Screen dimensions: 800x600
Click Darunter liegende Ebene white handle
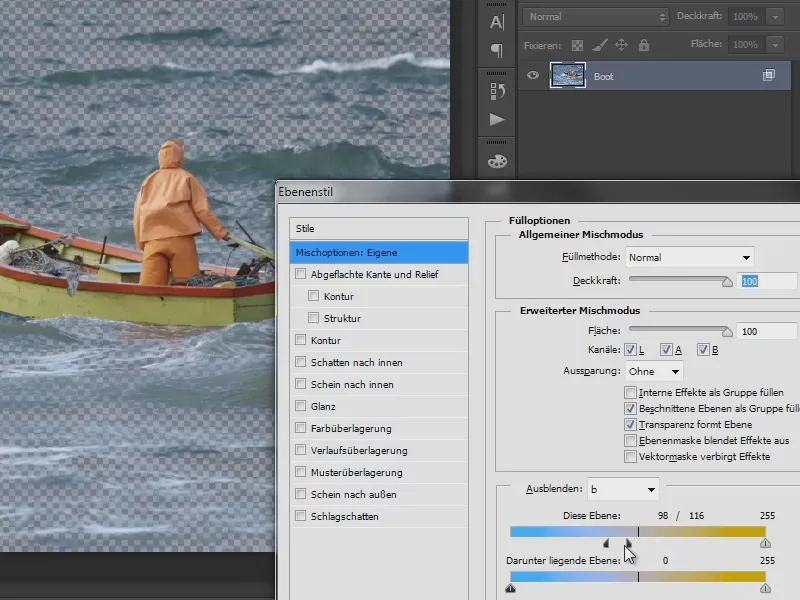(765, 588)
